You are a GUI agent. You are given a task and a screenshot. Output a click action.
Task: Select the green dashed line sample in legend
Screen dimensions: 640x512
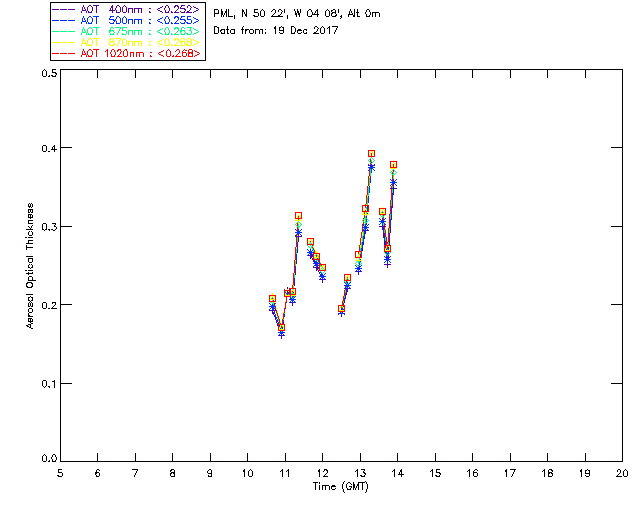(x=64, y=31)
